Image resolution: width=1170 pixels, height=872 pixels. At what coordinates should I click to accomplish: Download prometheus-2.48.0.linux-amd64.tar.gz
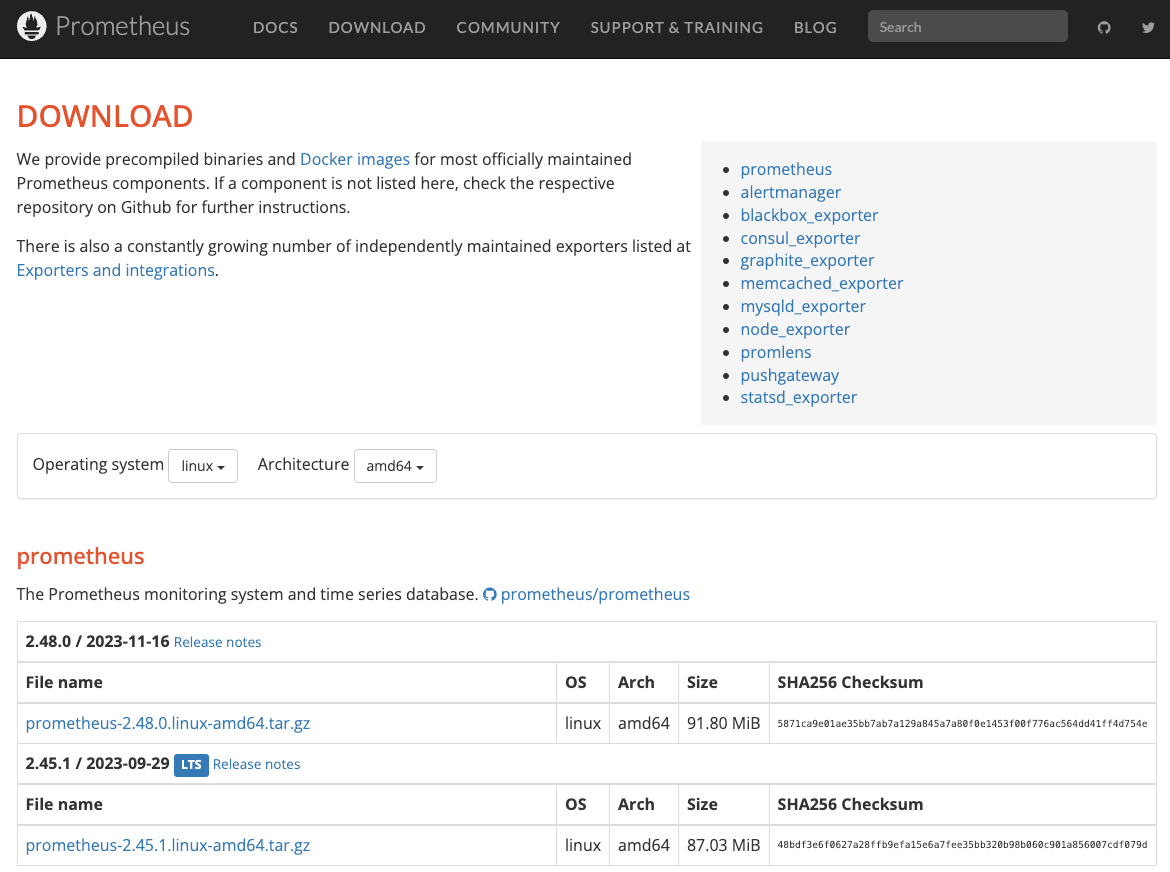[168, 724]
